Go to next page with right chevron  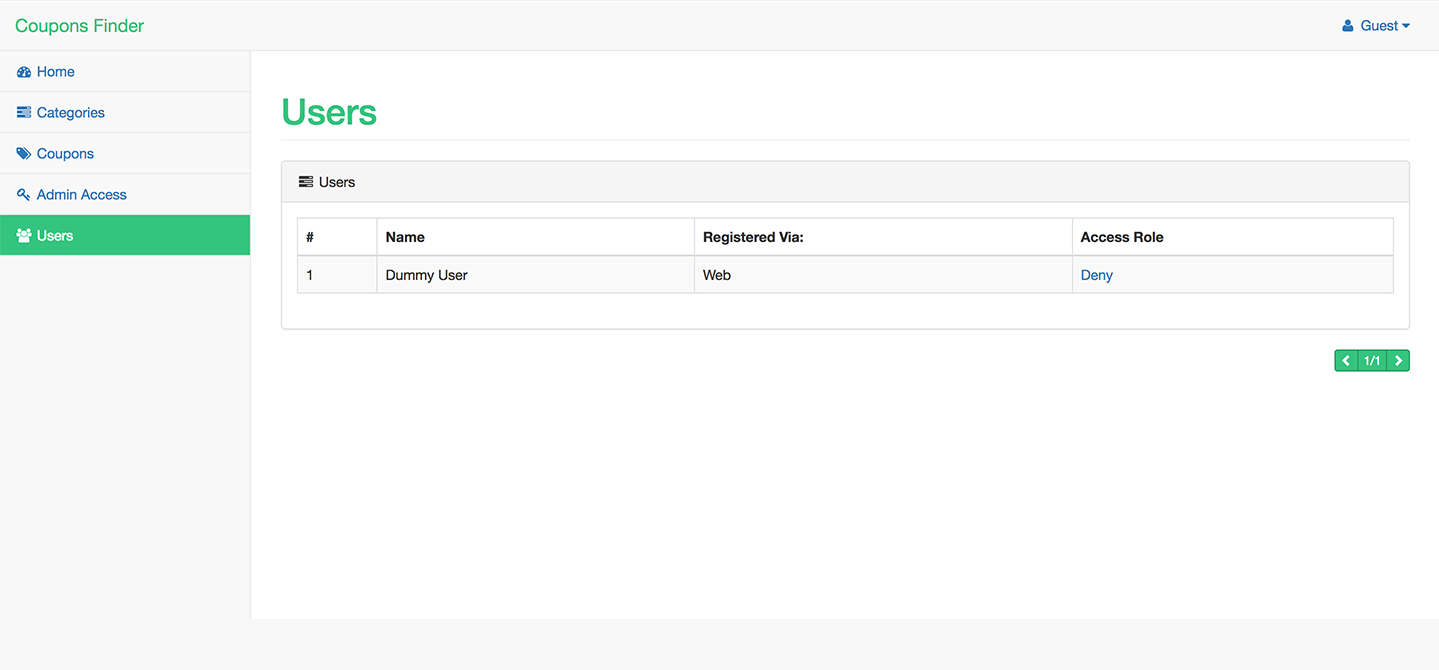click(x=1398, y=361)
